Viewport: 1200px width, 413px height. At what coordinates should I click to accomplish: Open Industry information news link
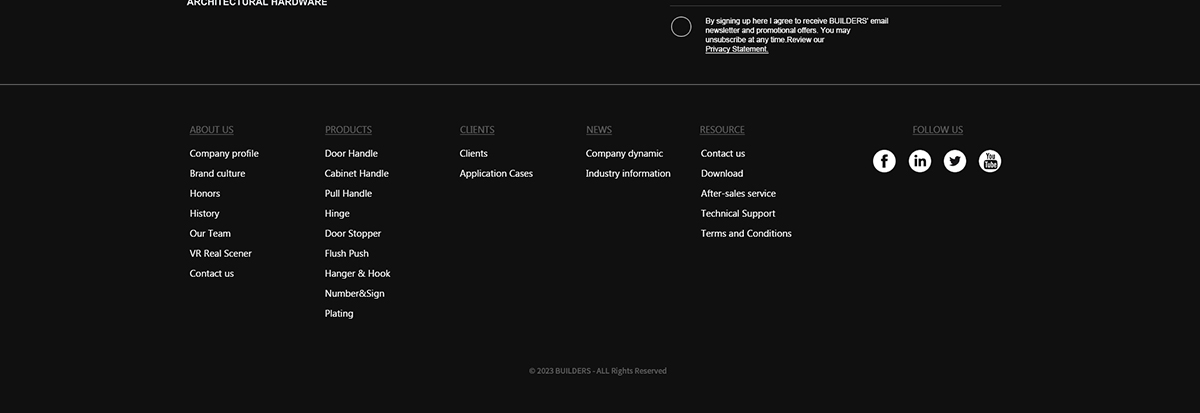tap(628, 174)
